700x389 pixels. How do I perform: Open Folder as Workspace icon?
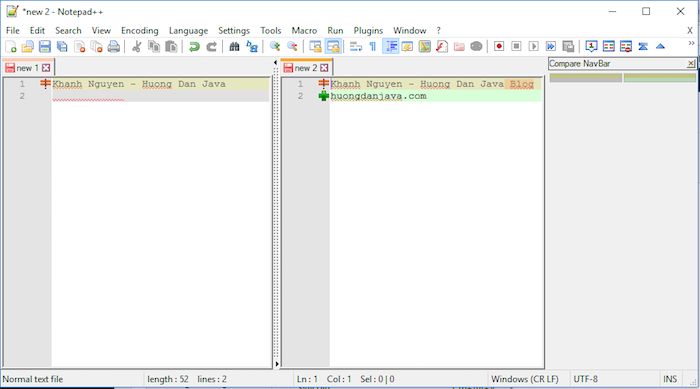(459, 46)
